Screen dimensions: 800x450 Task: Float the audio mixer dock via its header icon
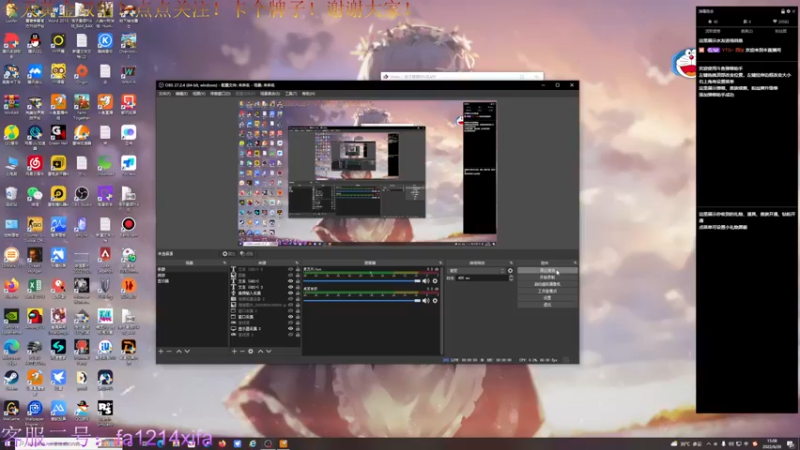coord(440,263)
